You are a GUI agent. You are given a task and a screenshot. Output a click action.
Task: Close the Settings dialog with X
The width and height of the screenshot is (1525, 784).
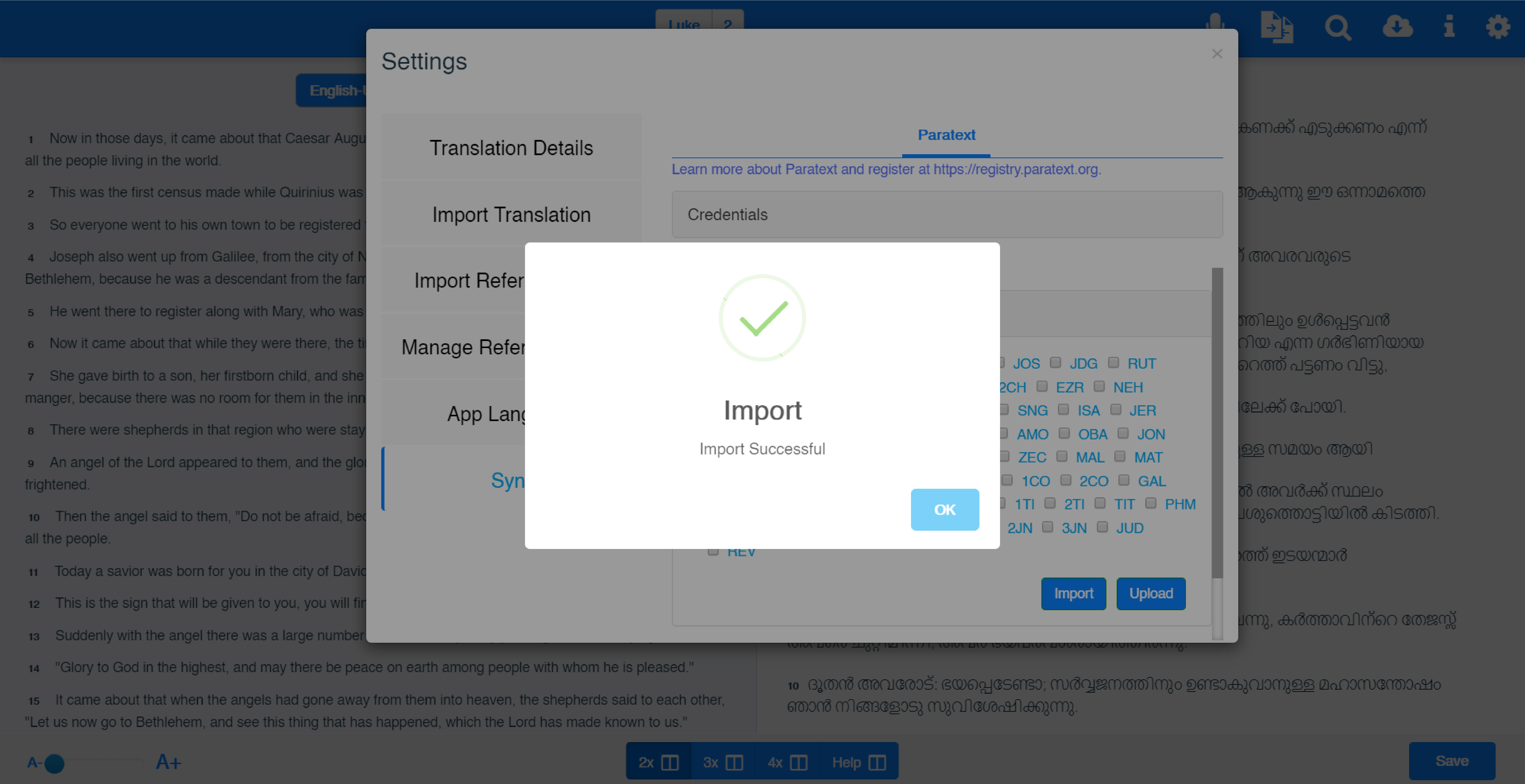point(1217,54)
